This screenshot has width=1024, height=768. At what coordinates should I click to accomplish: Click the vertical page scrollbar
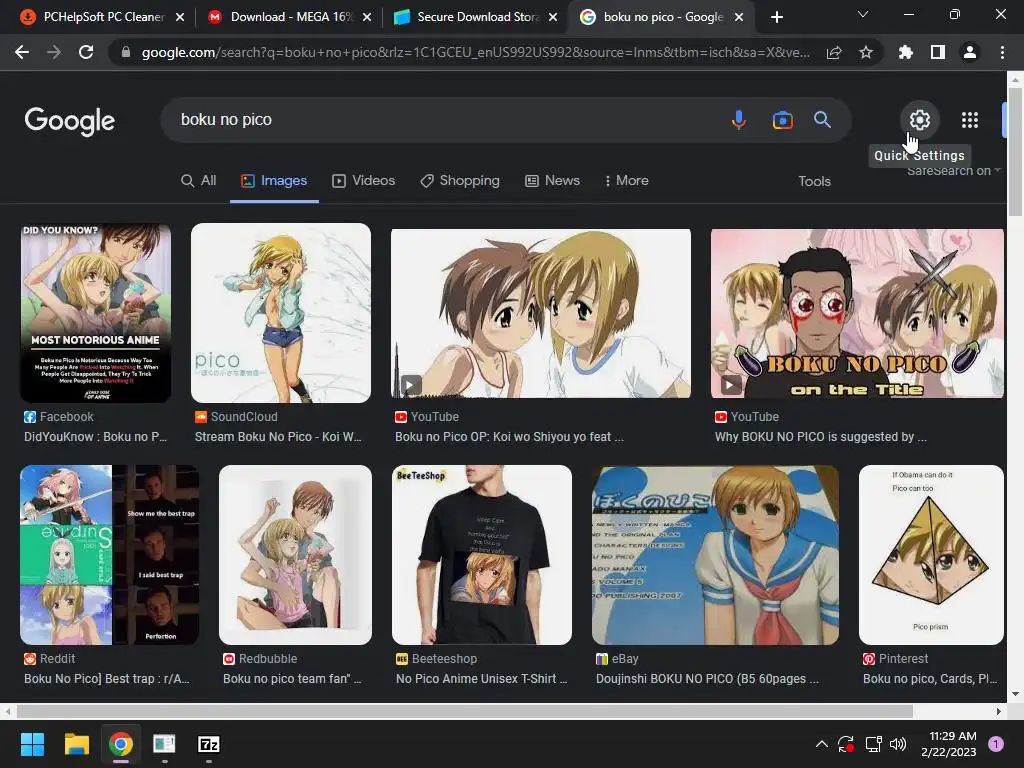[1015, 150]
